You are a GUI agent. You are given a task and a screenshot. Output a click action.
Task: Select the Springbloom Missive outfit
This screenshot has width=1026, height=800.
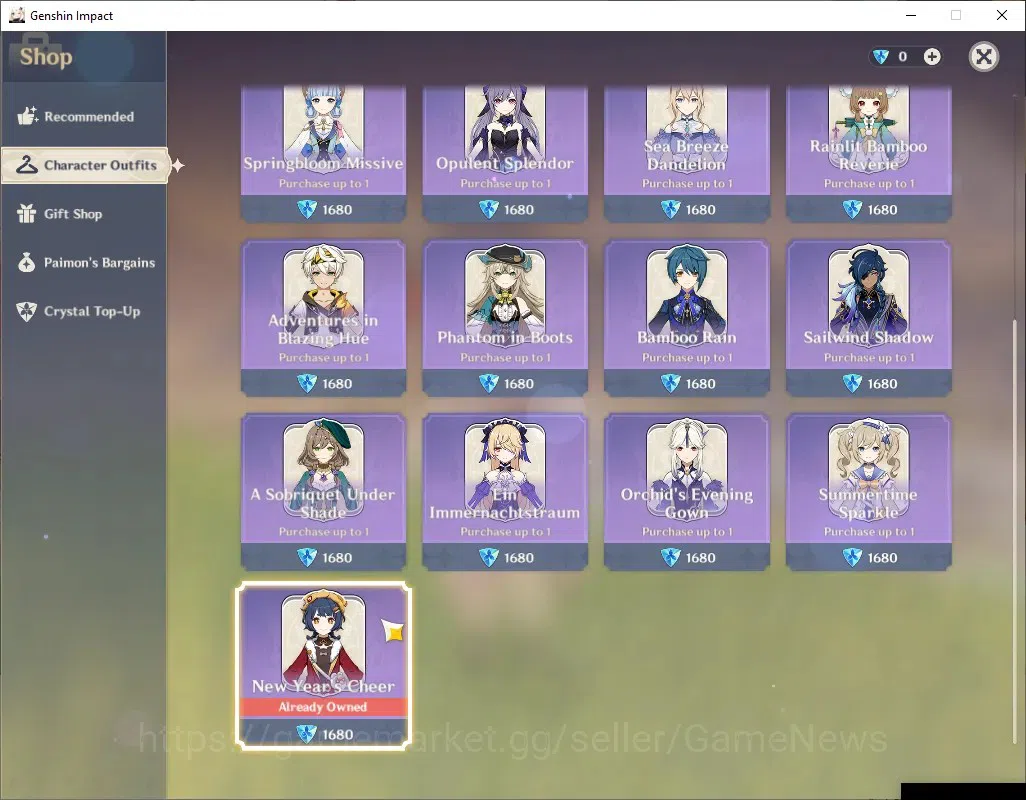(323, 154)
